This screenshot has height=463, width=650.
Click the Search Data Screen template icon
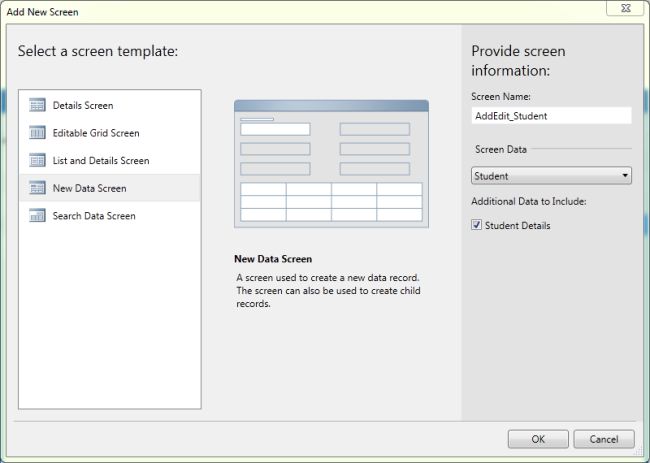coord(37,216)
